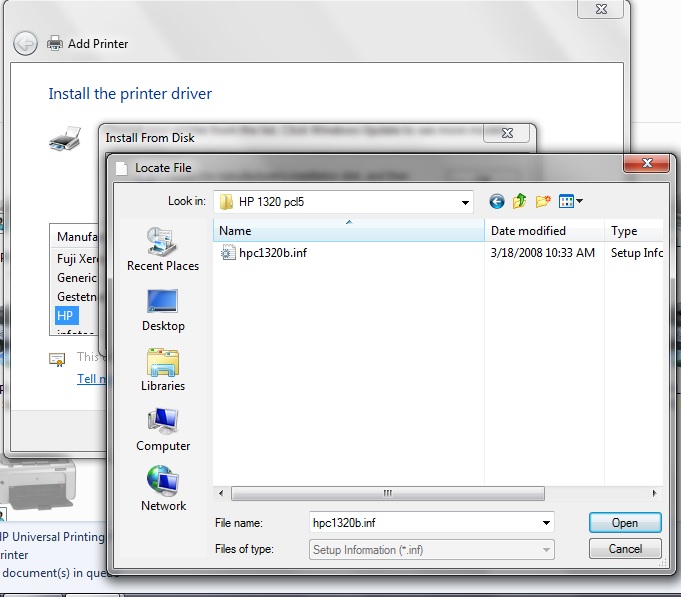
Task: Sort files by the Name column
Action: pos(348,231)
